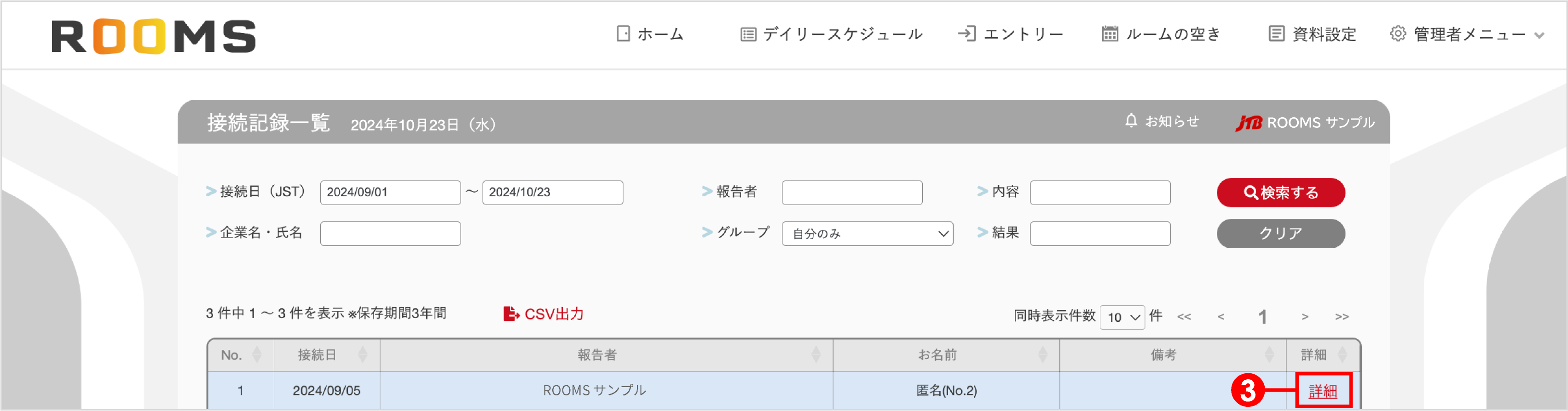Click the gear icon beside 管理者メニュー
This screenshot has height=411, width=1568.
pyautogui.click(x=1398, y=34)
